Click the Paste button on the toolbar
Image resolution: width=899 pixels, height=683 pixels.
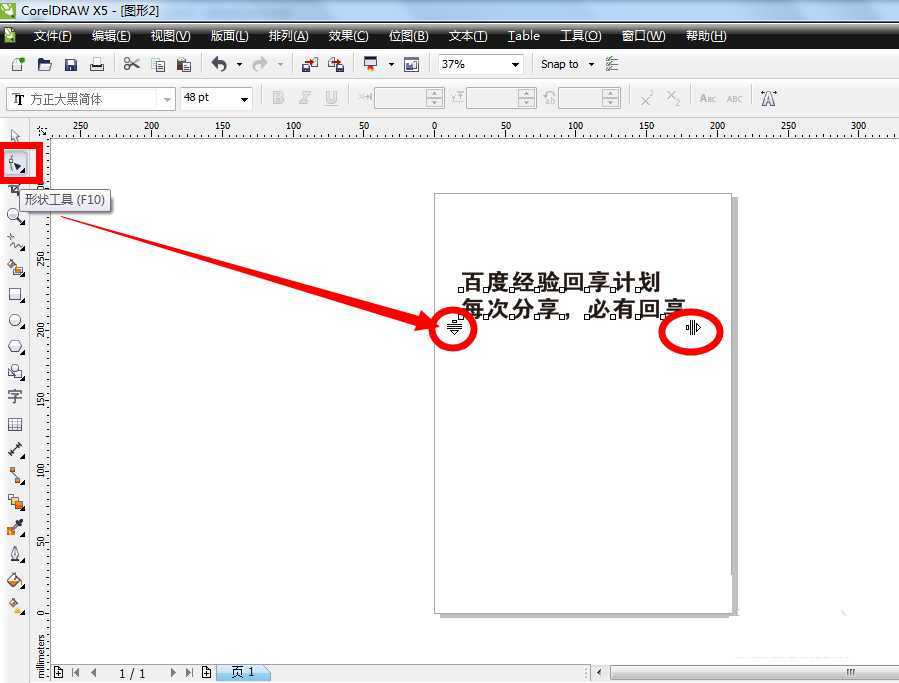coord(184,63)
